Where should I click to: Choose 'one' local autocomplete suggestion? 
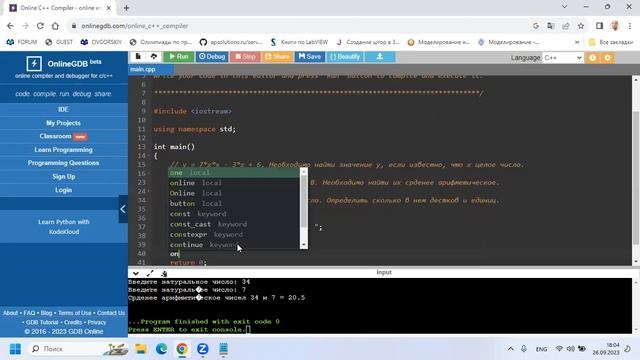click(x=234, y=173)
